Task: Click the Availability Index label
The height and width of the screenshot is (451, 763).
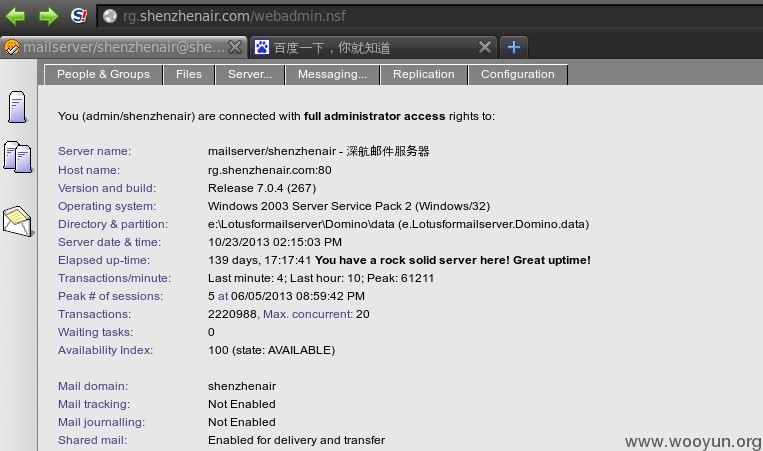Action: pyautogui.click(x=106, y=350)
